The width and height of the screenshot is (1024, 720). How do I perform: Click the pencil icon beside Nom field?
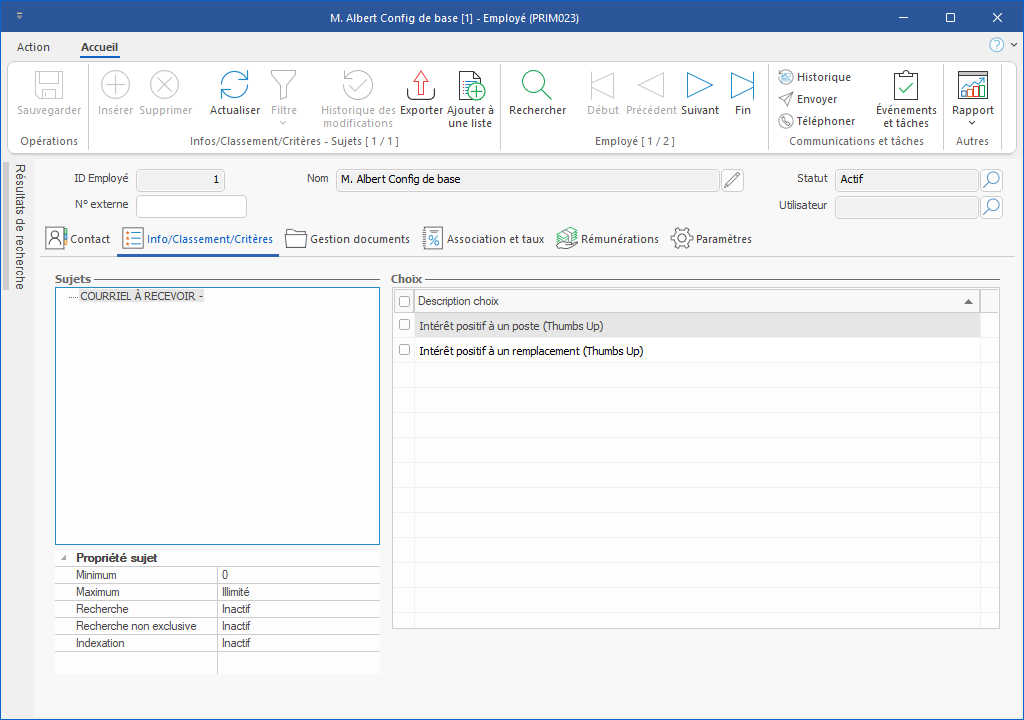pyautogui.click(x=733, y=180)
